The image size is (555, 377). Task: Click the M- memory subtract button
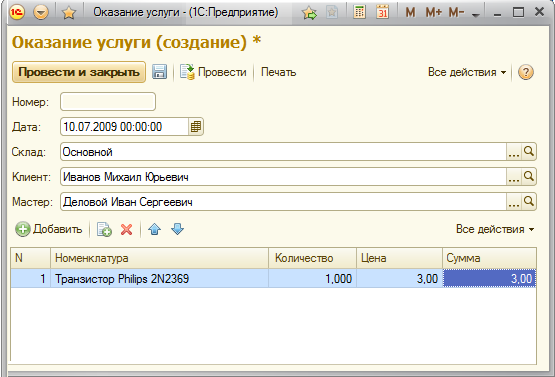point(456,13)
